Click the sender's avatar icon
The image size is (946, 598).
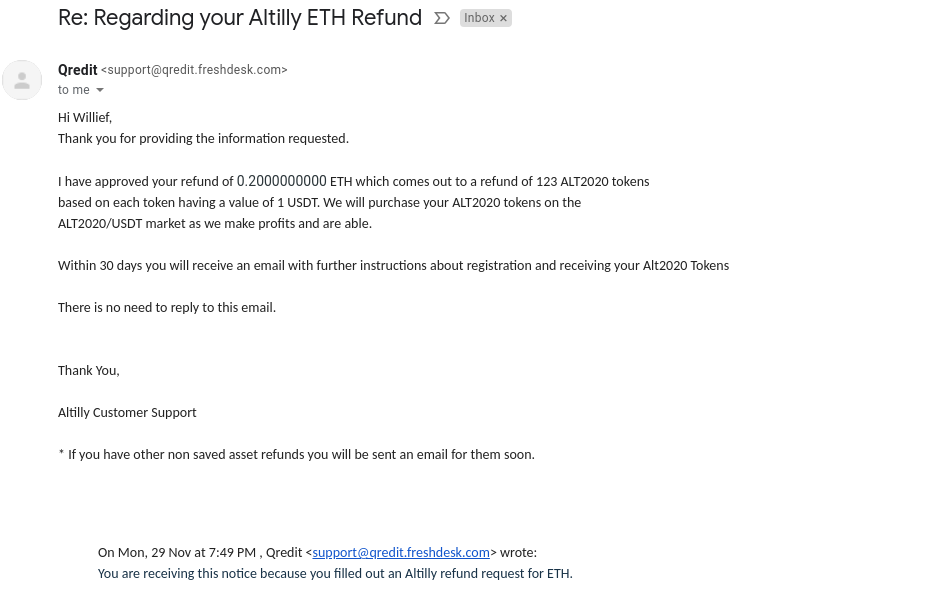pyautogui.click(x=22, y=80)
